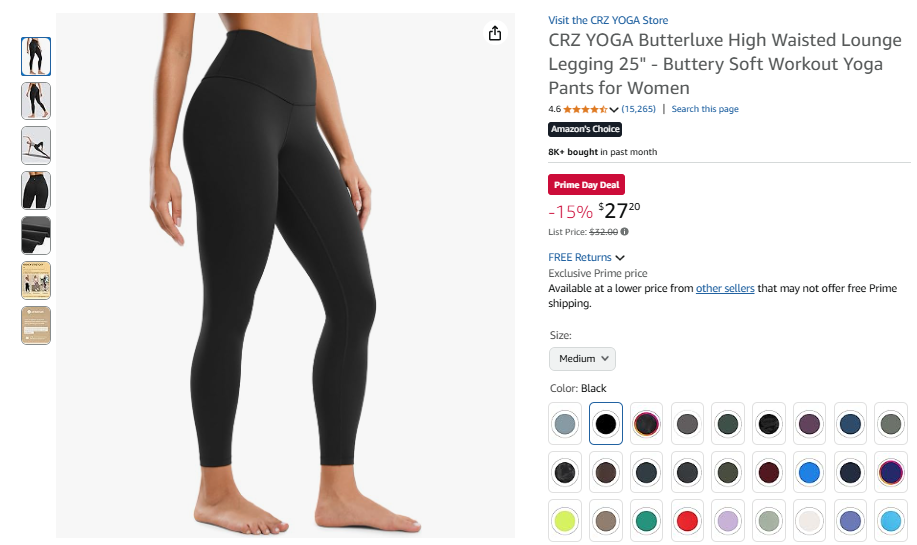Open the 15,265 ratings link

pos(638,109)
